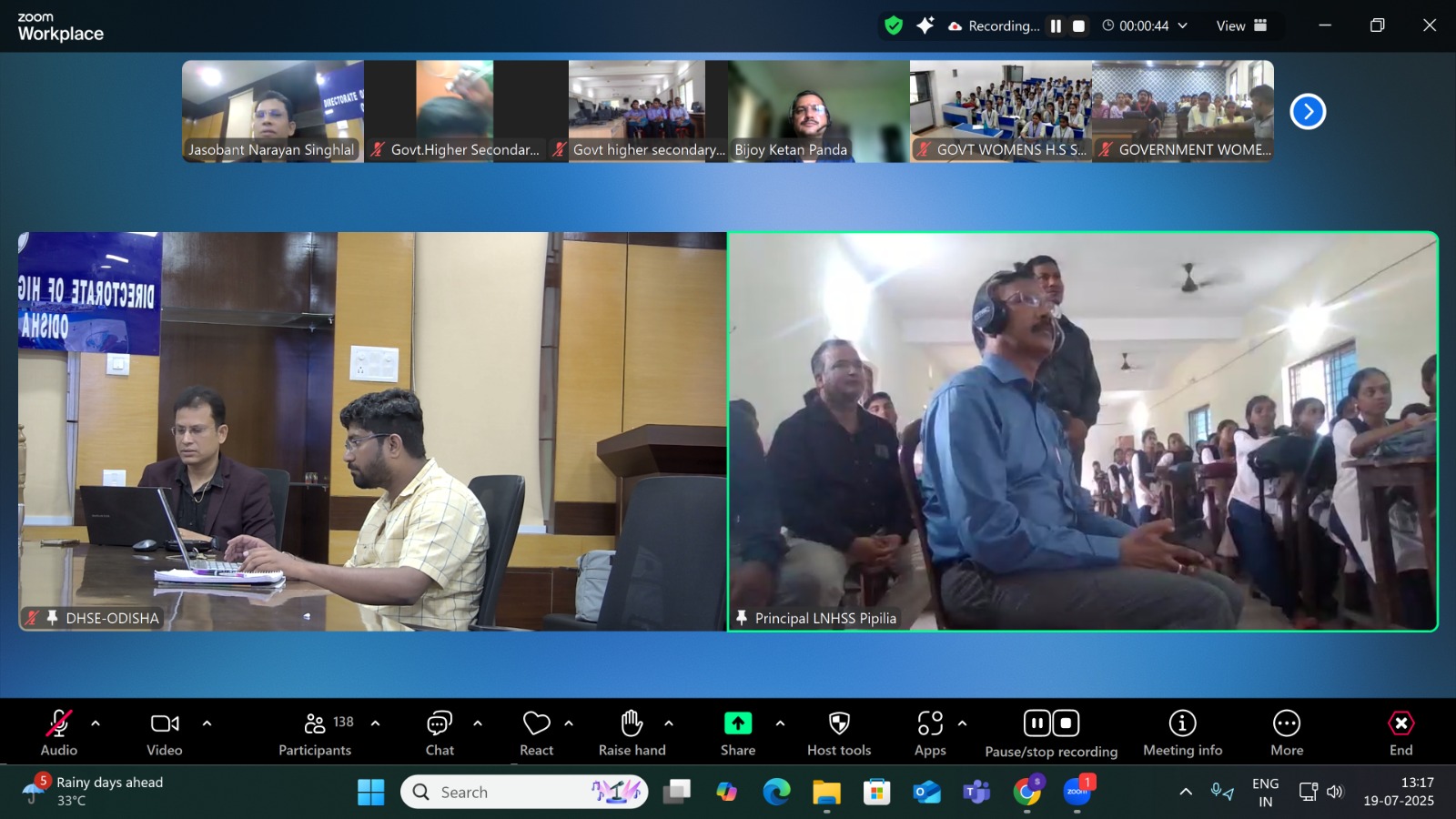Open the AI Companion sparkle icon
This screenshot has width=1456, height=819.
[925, 25]
